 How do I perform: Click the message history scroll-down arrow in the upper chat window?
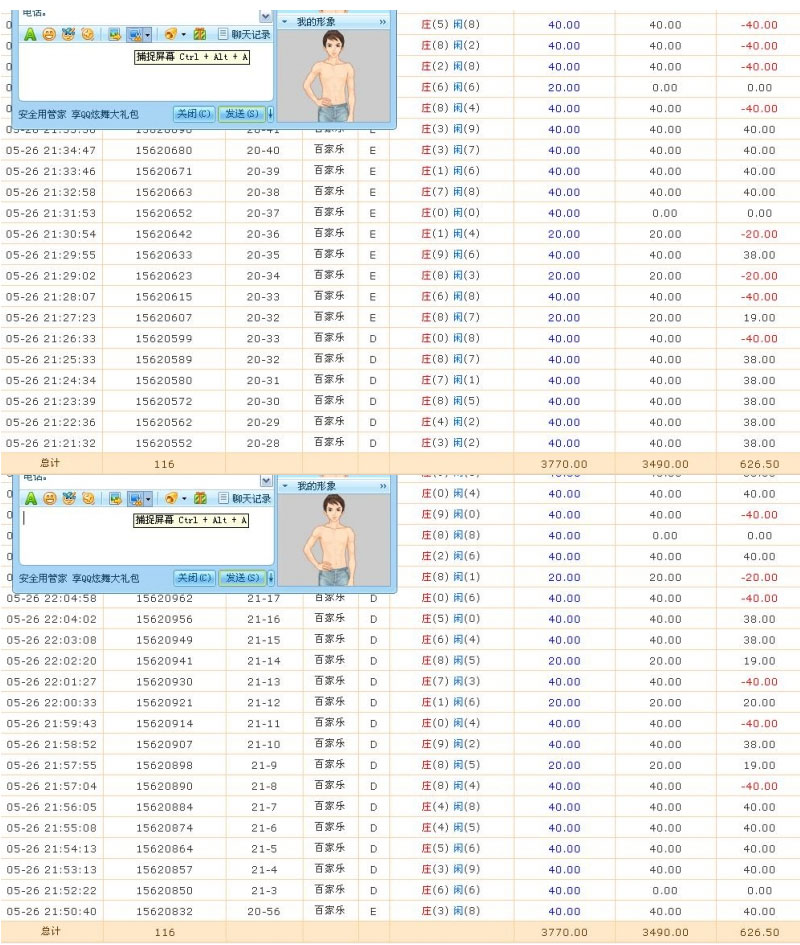[266, 16]
